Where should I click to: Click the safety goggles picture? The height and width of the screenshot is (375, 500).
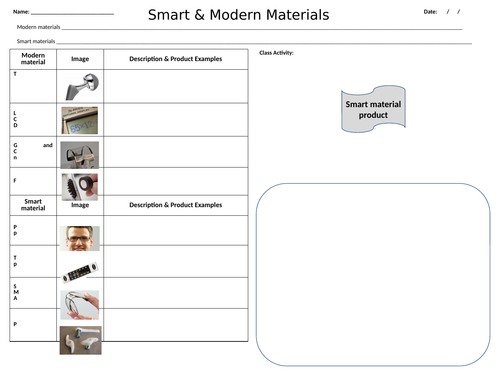coord(80,155)
